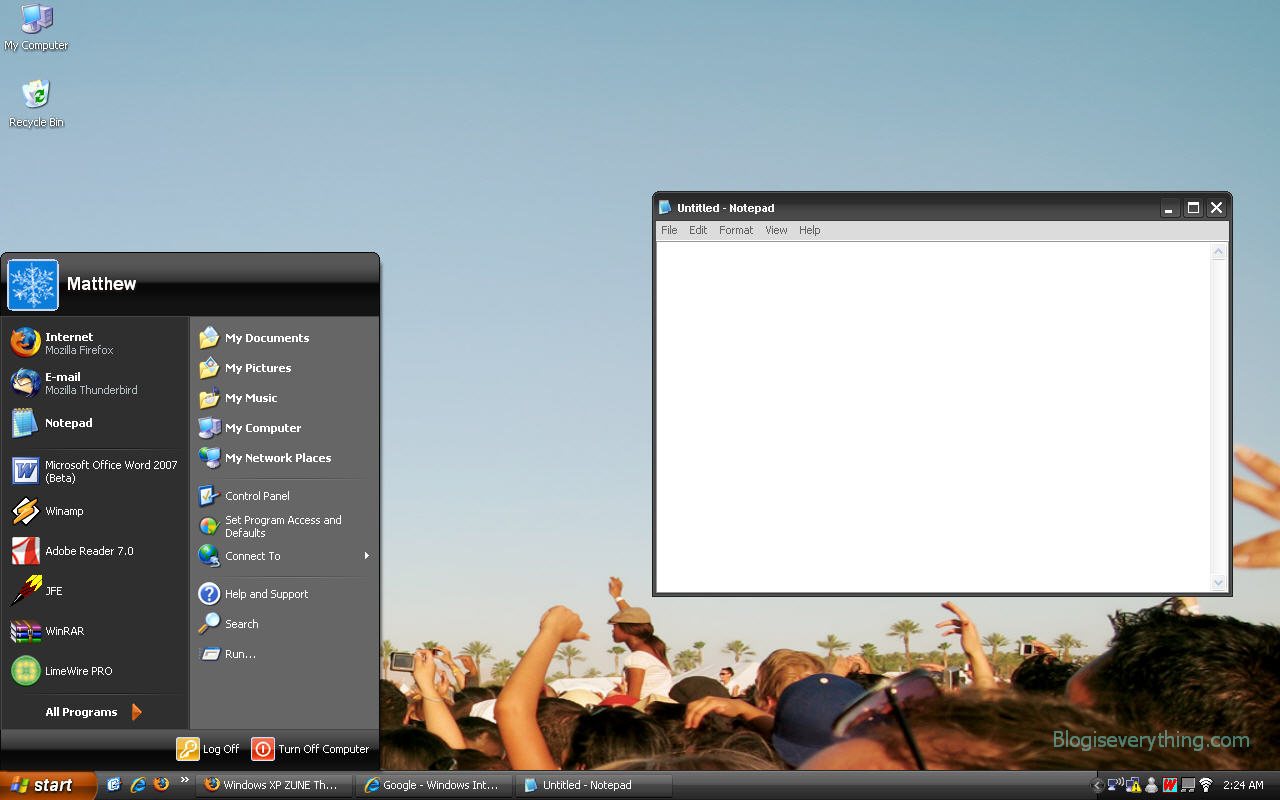Click inside the Notepad text area
Viewport: 1280px width, 800px height.
[x=933, y=417]
